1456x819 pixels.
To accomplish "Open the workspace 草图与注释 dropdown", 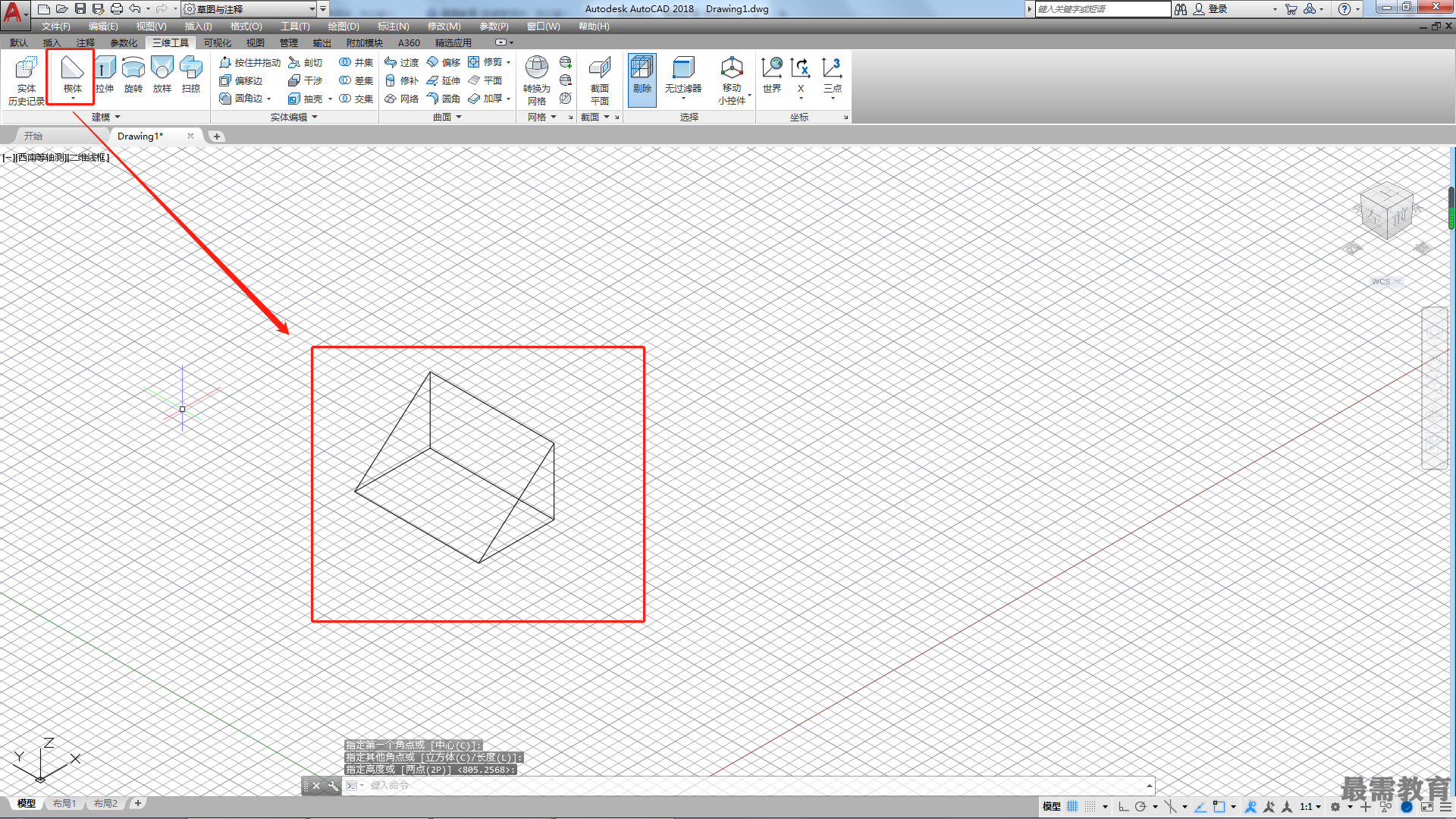I will click(249, 9).
